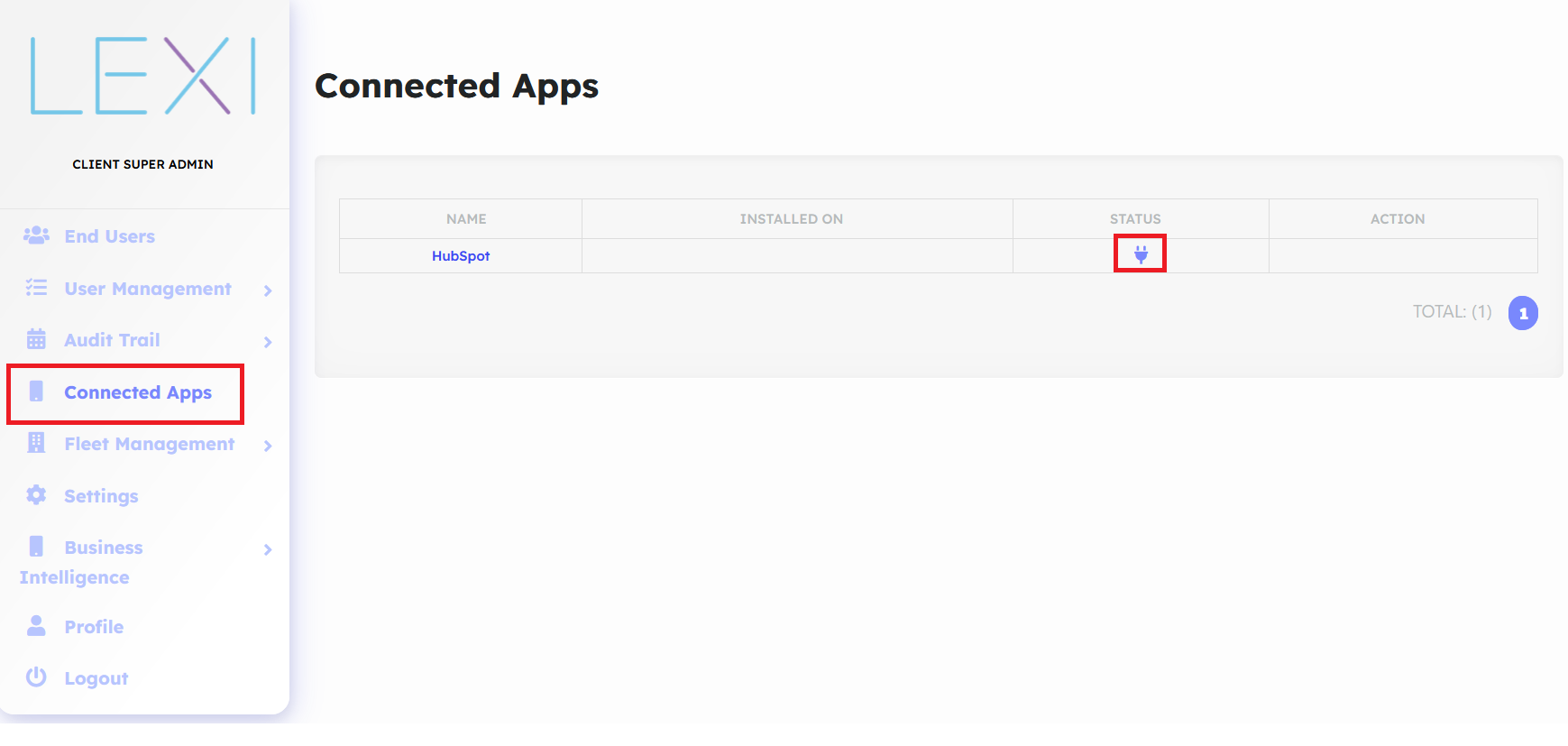
Task: Click the Connected Apps phone icon
Action: point(36,391)
